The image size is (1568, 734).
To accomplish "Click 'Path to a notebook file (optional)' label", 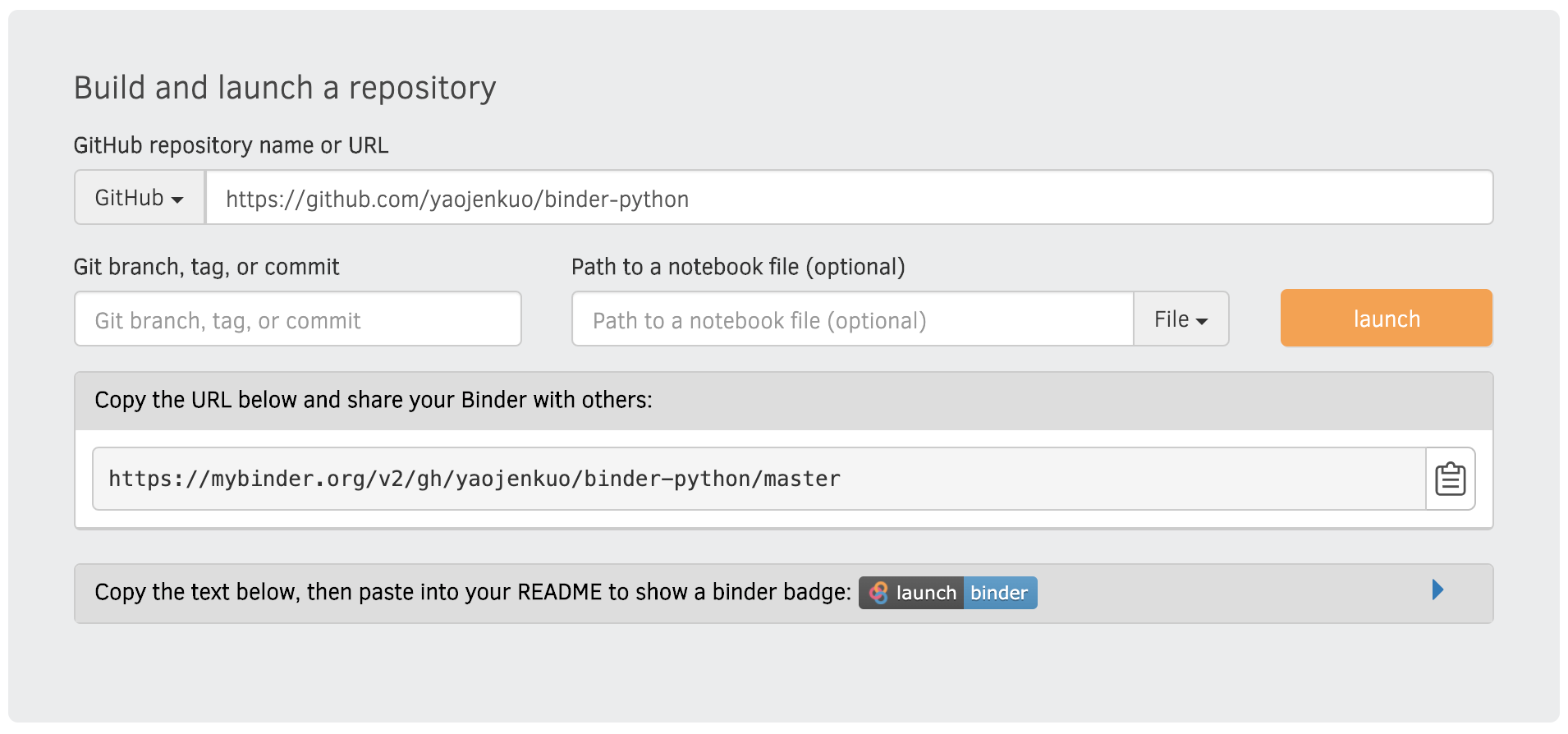I will (x=738, y=267).
